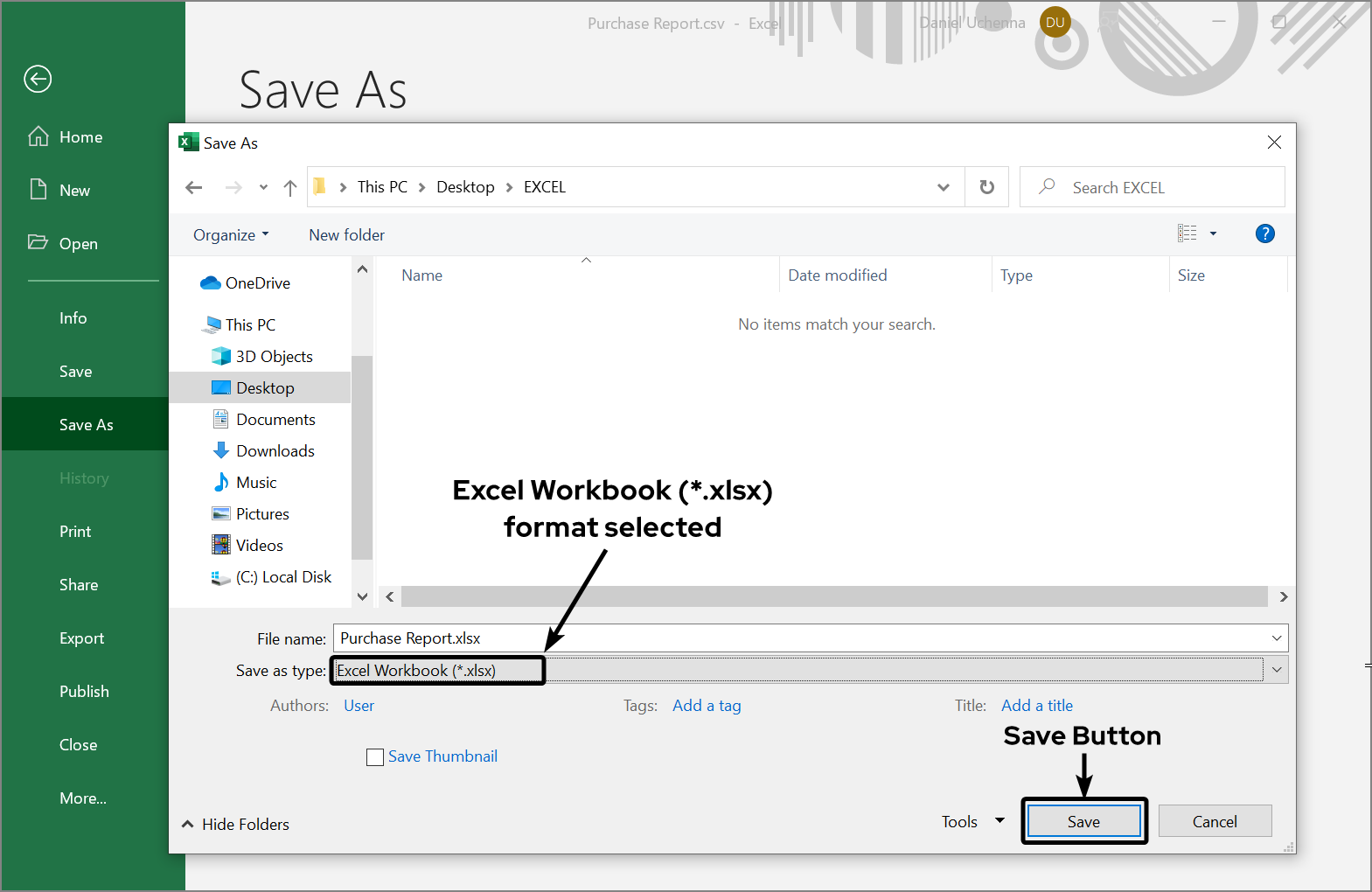Click the Downloads arrow icon
The height and width of the screenshot is (892, 1372).
tap(221, 450)
